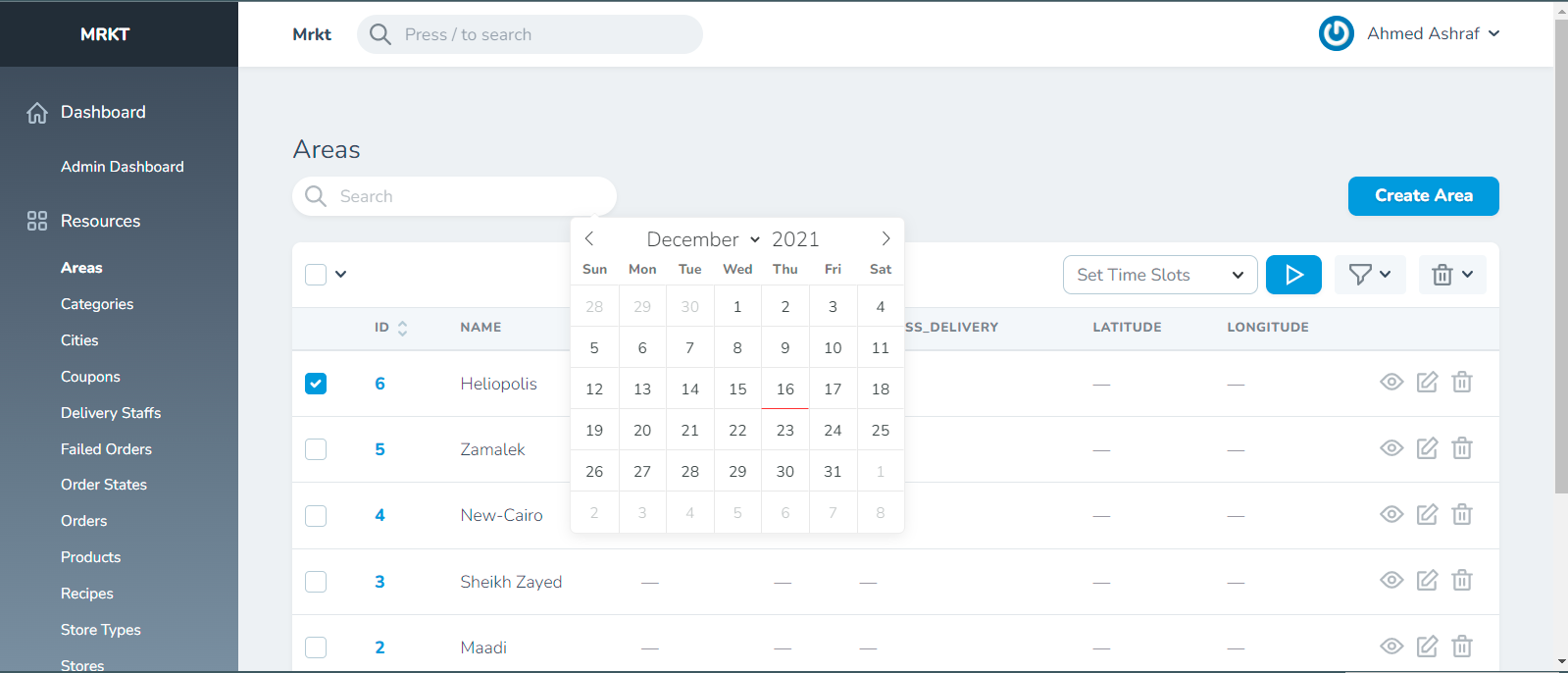Select December 16 in the calendar
1568x673 pixels.
pyautogui.click(x=784, y=388)
